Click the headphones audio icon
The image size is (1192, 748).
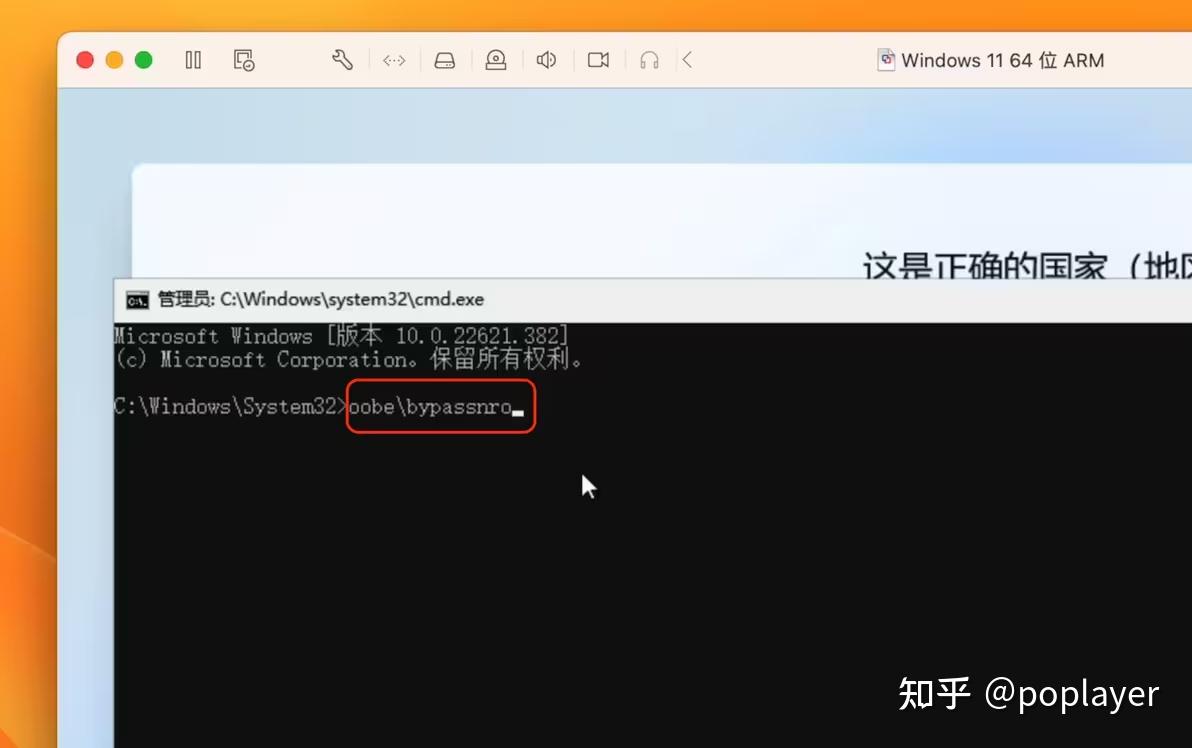[649, 60]
